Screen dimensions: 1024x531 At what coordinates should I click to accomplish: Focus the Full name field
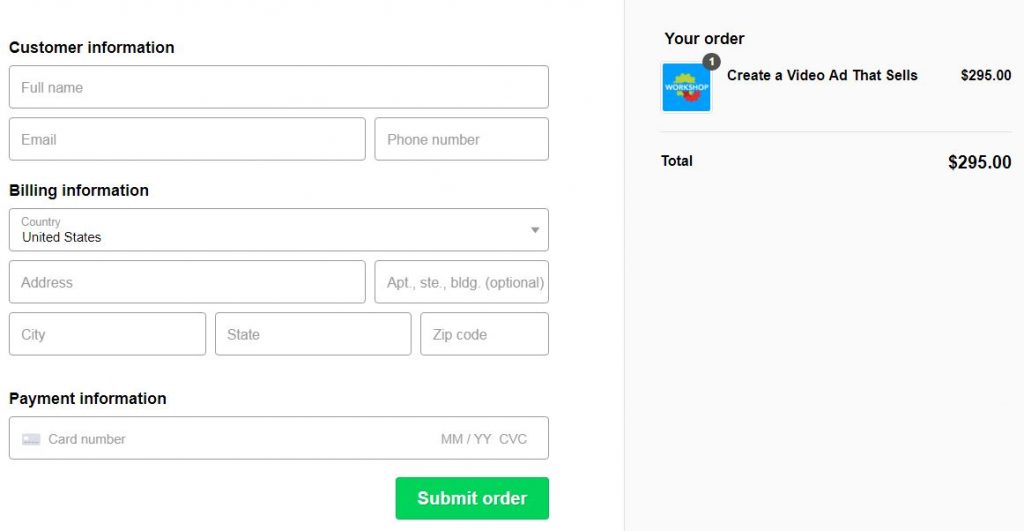[x=278, y=87]
